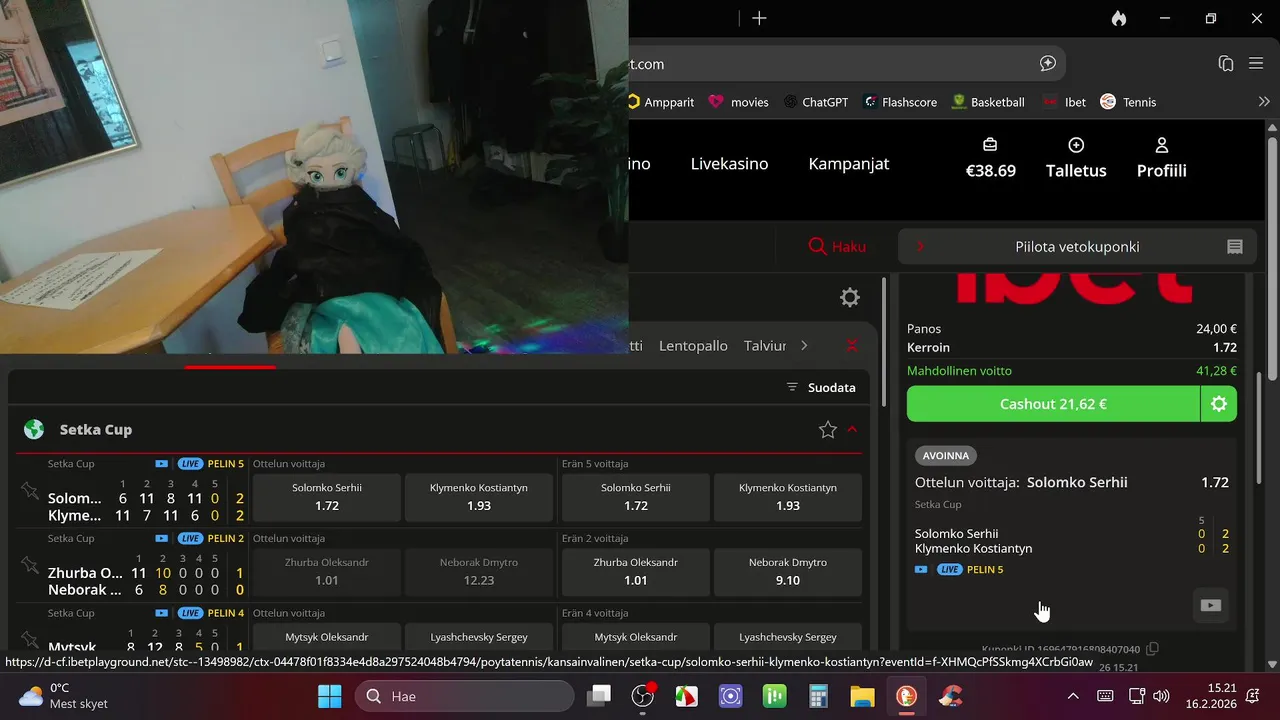1280x720 pixels.
Task: Open video stream icon for Mytsyk match row
Action: (x=162, y=613)
